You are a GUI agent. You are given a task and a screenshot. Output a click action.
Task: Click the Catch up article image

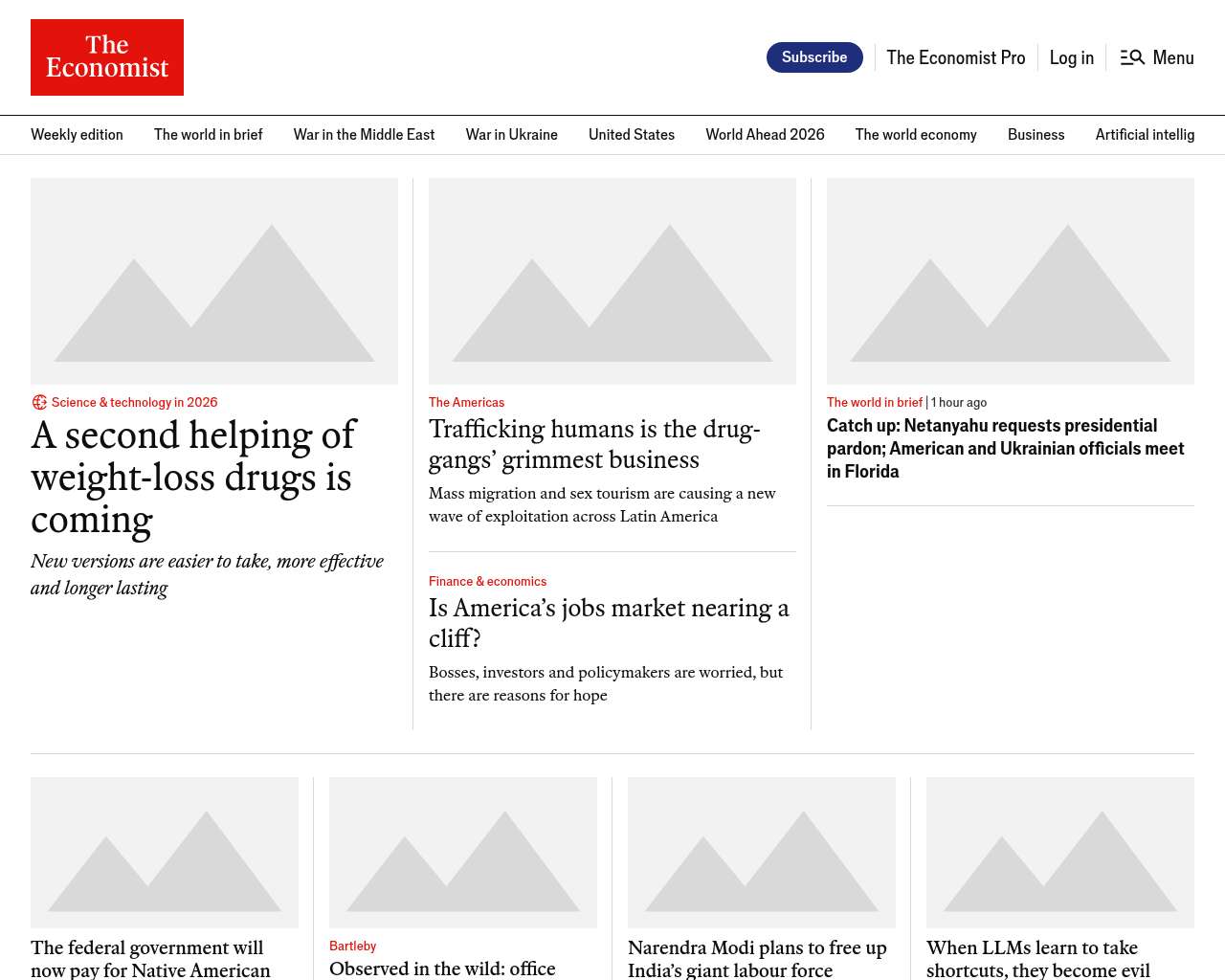click(1011, 281)
